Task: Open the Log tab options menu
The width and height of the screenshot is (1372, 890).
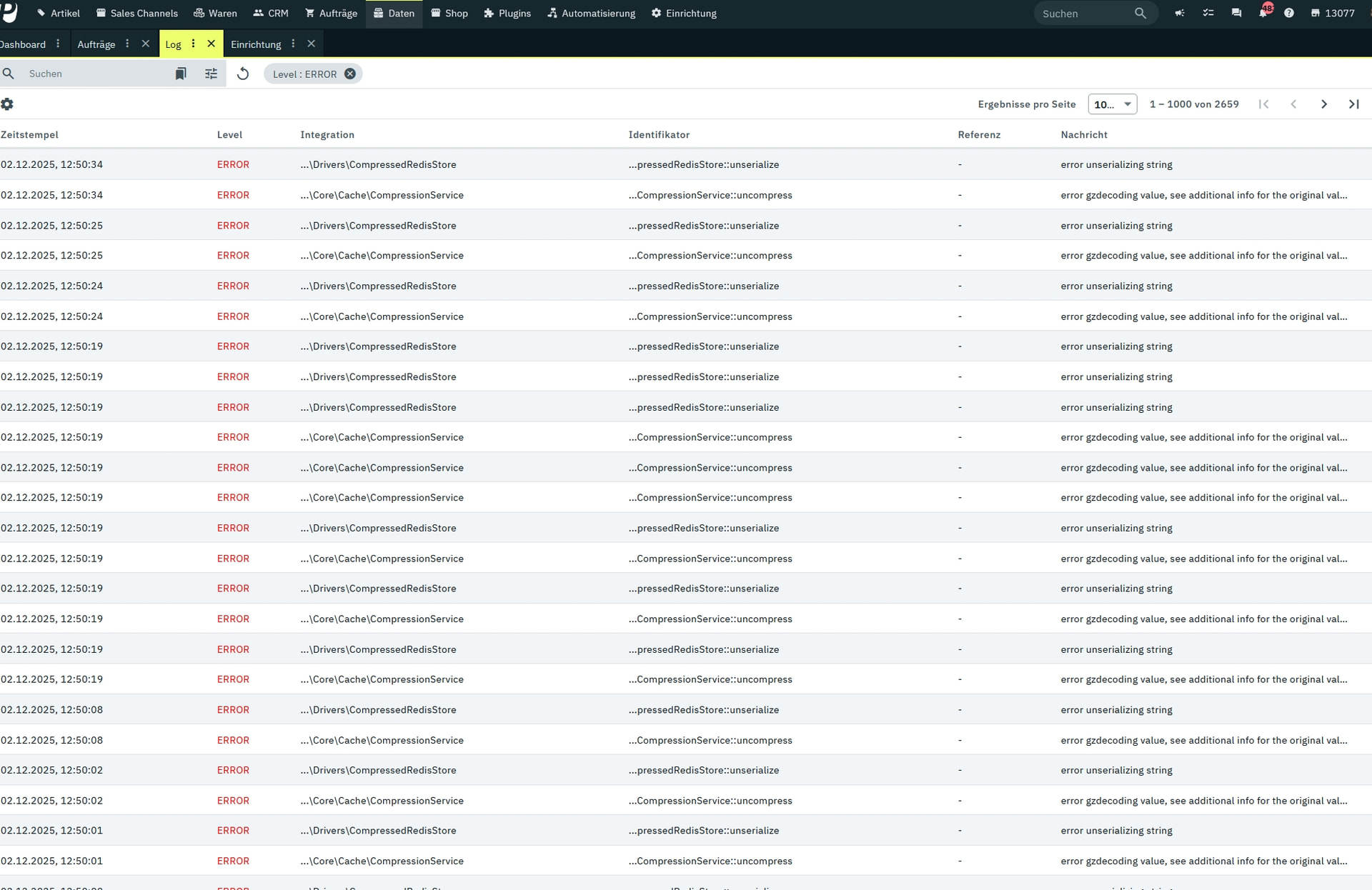Action: 193,44
